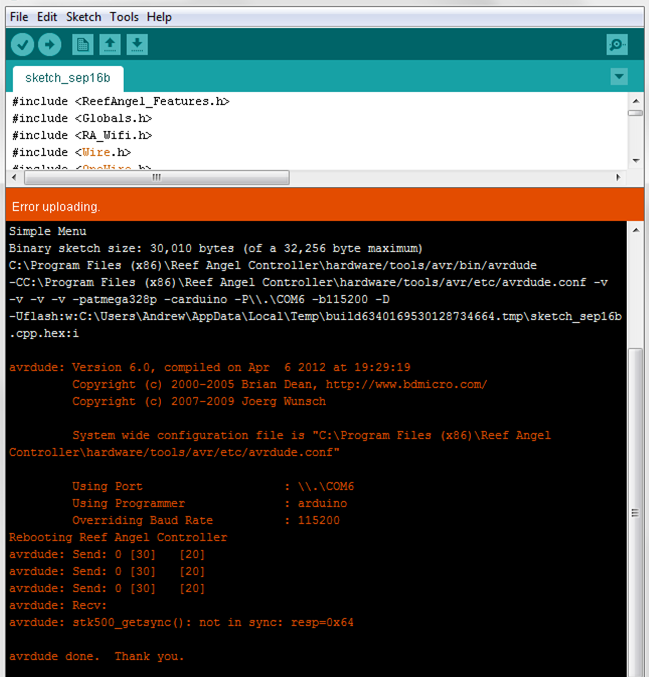
Task: Click editor horizontal scroll right arrow
Action: click(618, 177)
